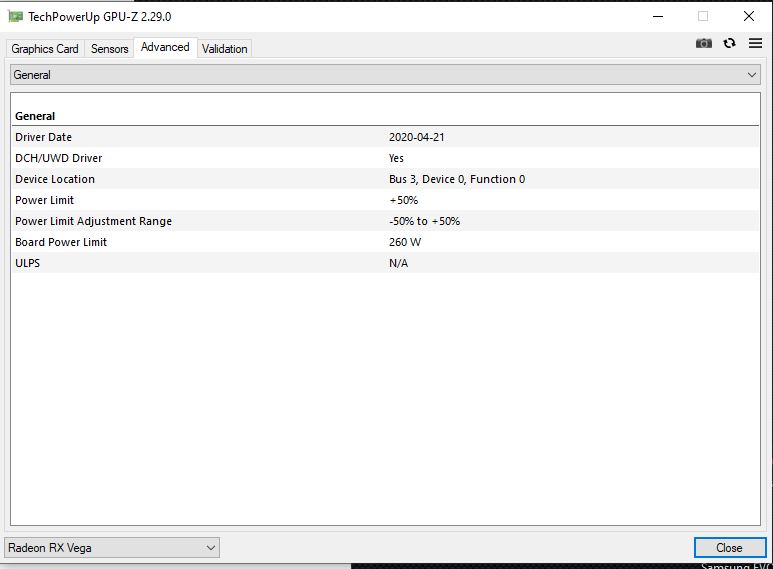Select the DCH/UWD Driver row label
The height and width of the screenshot is (569, 773).
point(59,158)
